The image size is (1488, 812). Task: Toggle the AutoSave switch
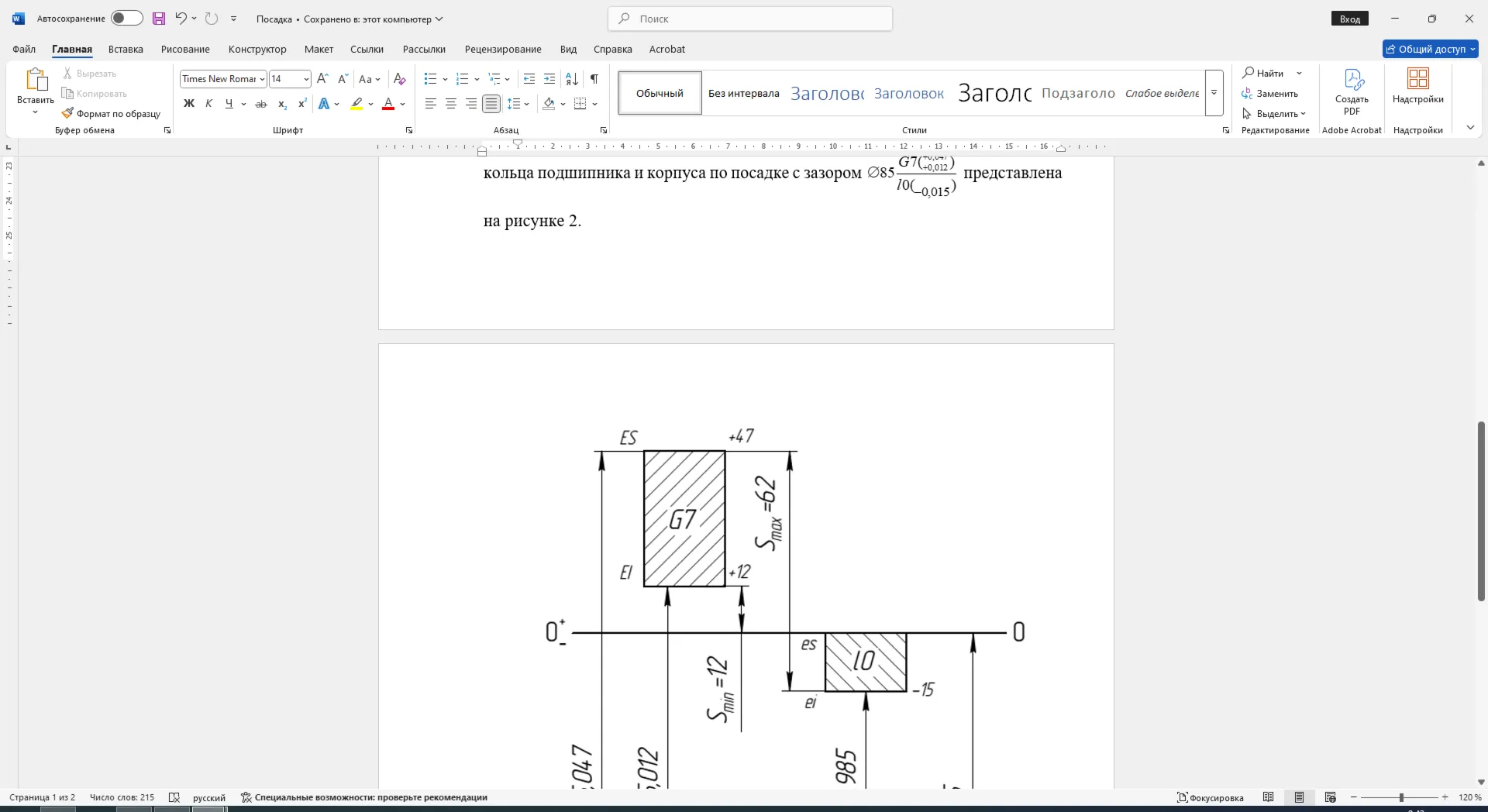[x=127, y=19]
